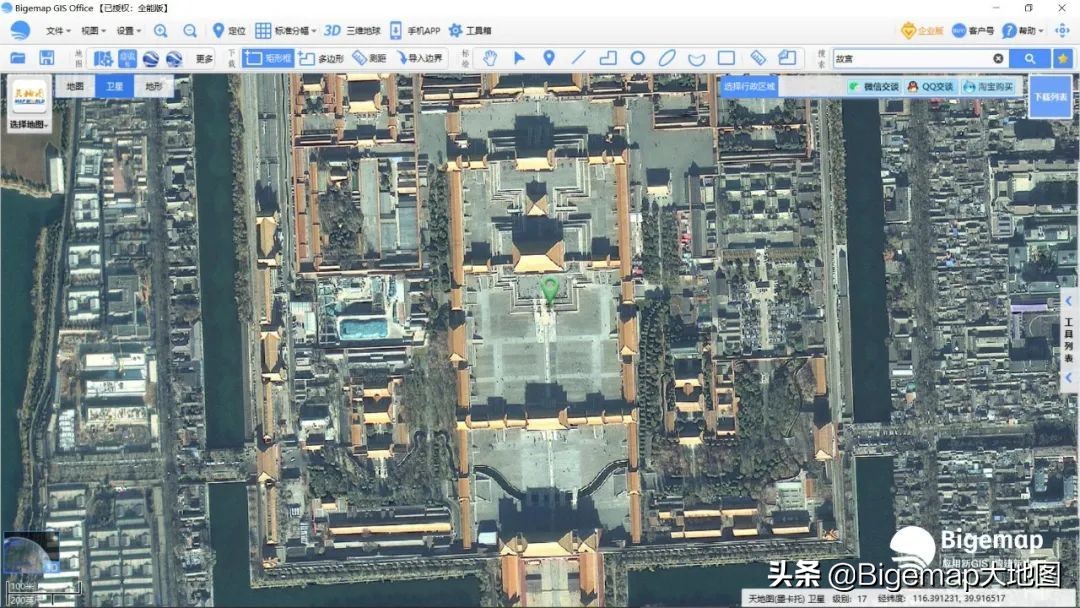The image size is (1080, 608).
Task: Select the ruler measure annotation tool
Action: tap(758, 59)
